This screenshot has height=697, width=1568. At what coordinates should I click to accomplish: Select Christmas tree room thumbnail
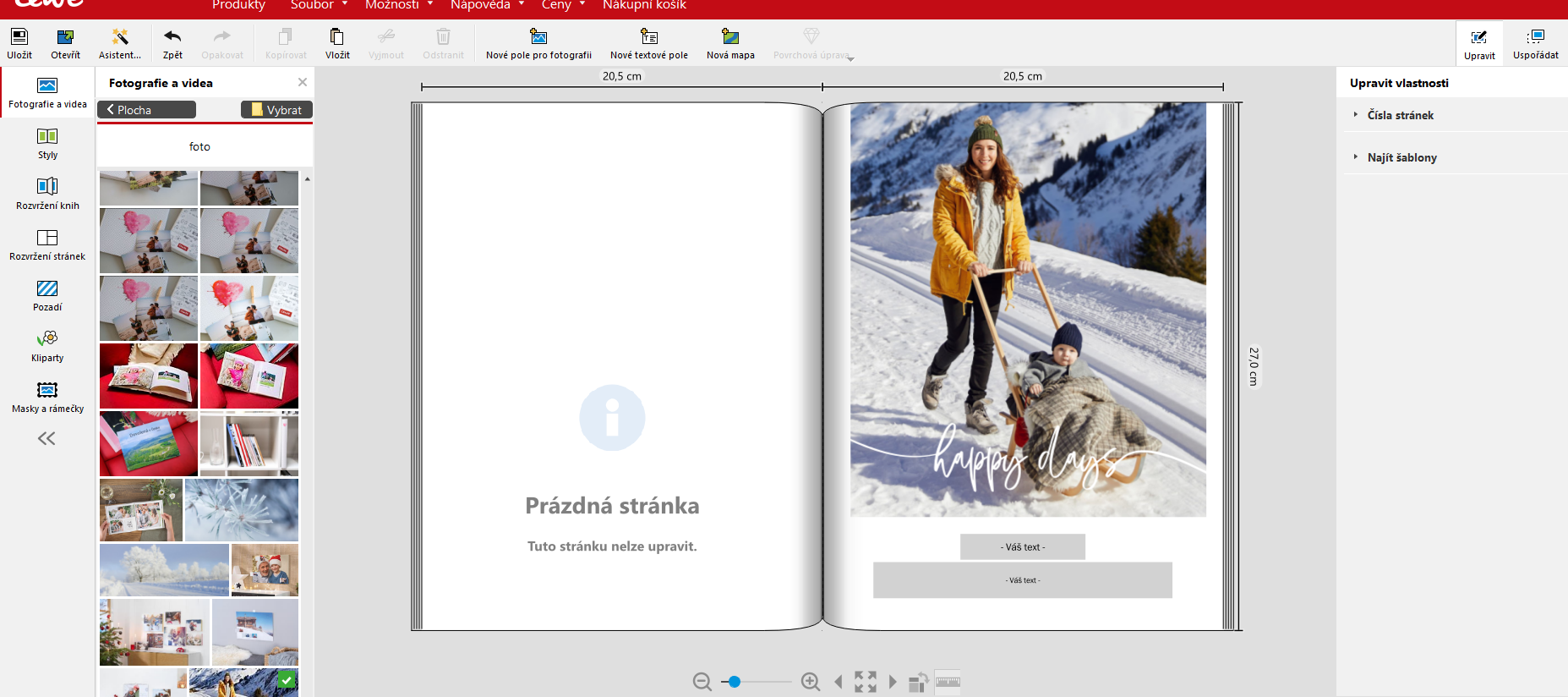point(155,633)
